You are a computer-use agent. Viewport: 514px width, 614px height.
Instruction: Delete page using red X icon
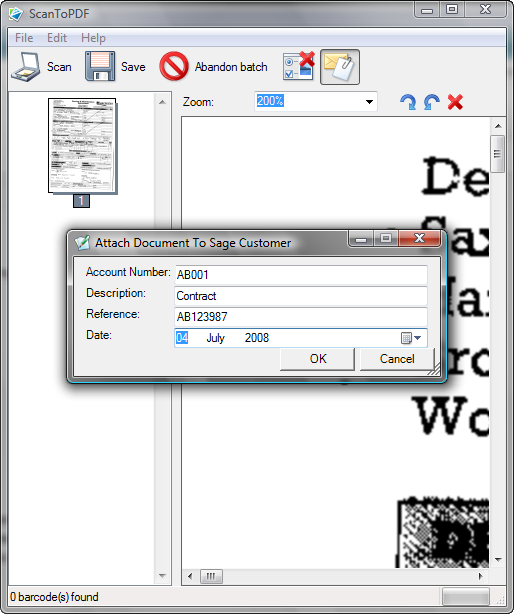455,102
